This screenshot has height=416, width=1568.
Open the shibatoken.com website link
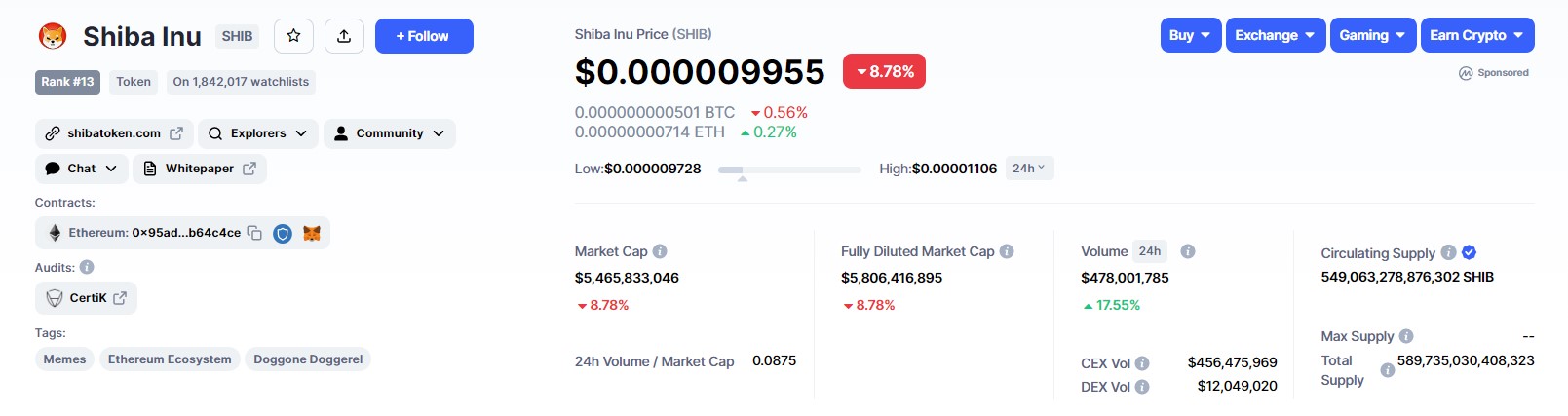(114, 133)
